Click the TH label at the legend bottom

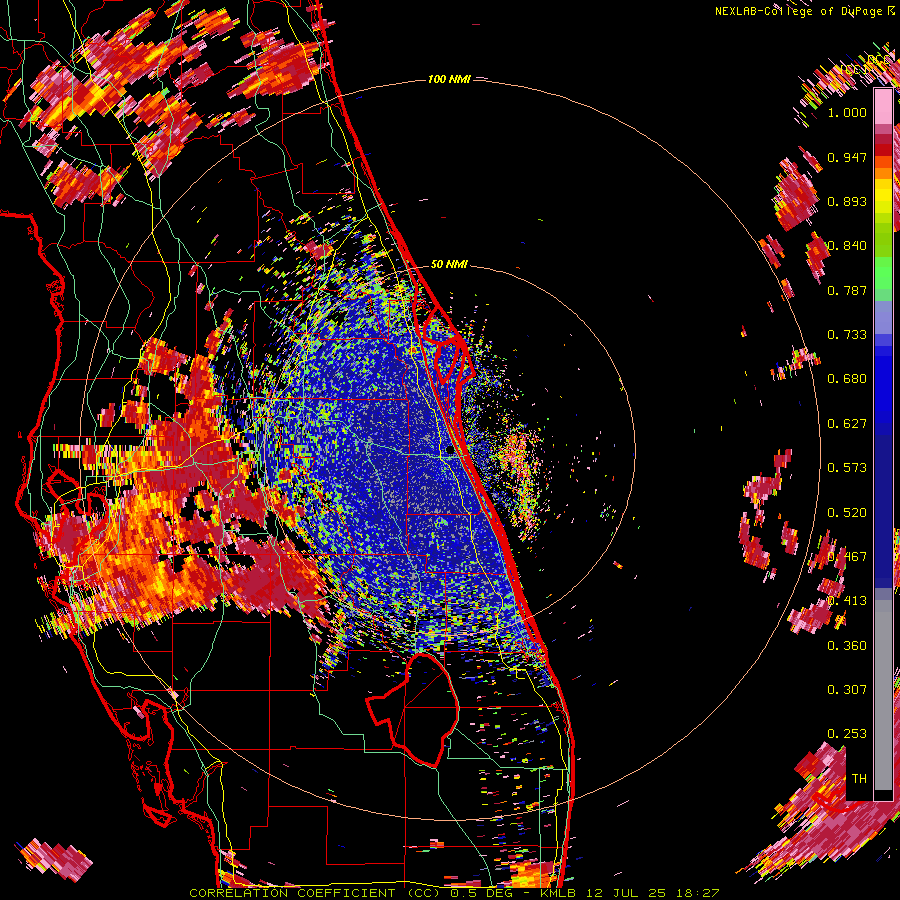click(x=859, y=779)
